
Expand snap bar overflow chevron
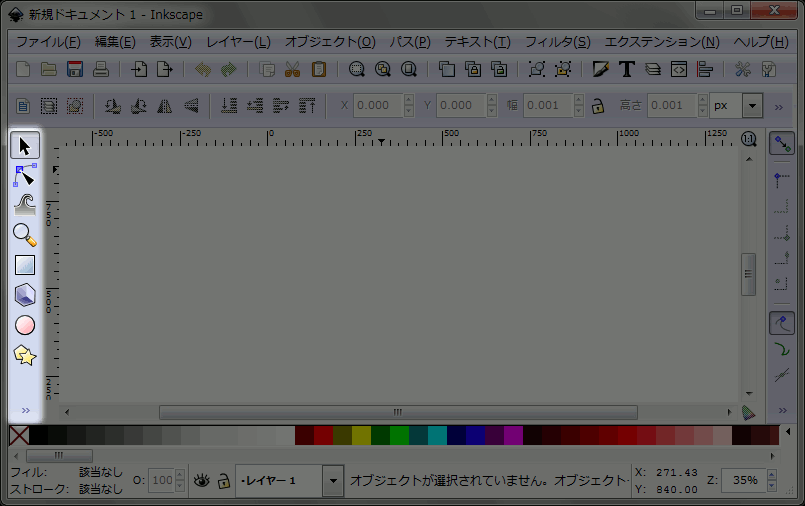coord(782,410)
